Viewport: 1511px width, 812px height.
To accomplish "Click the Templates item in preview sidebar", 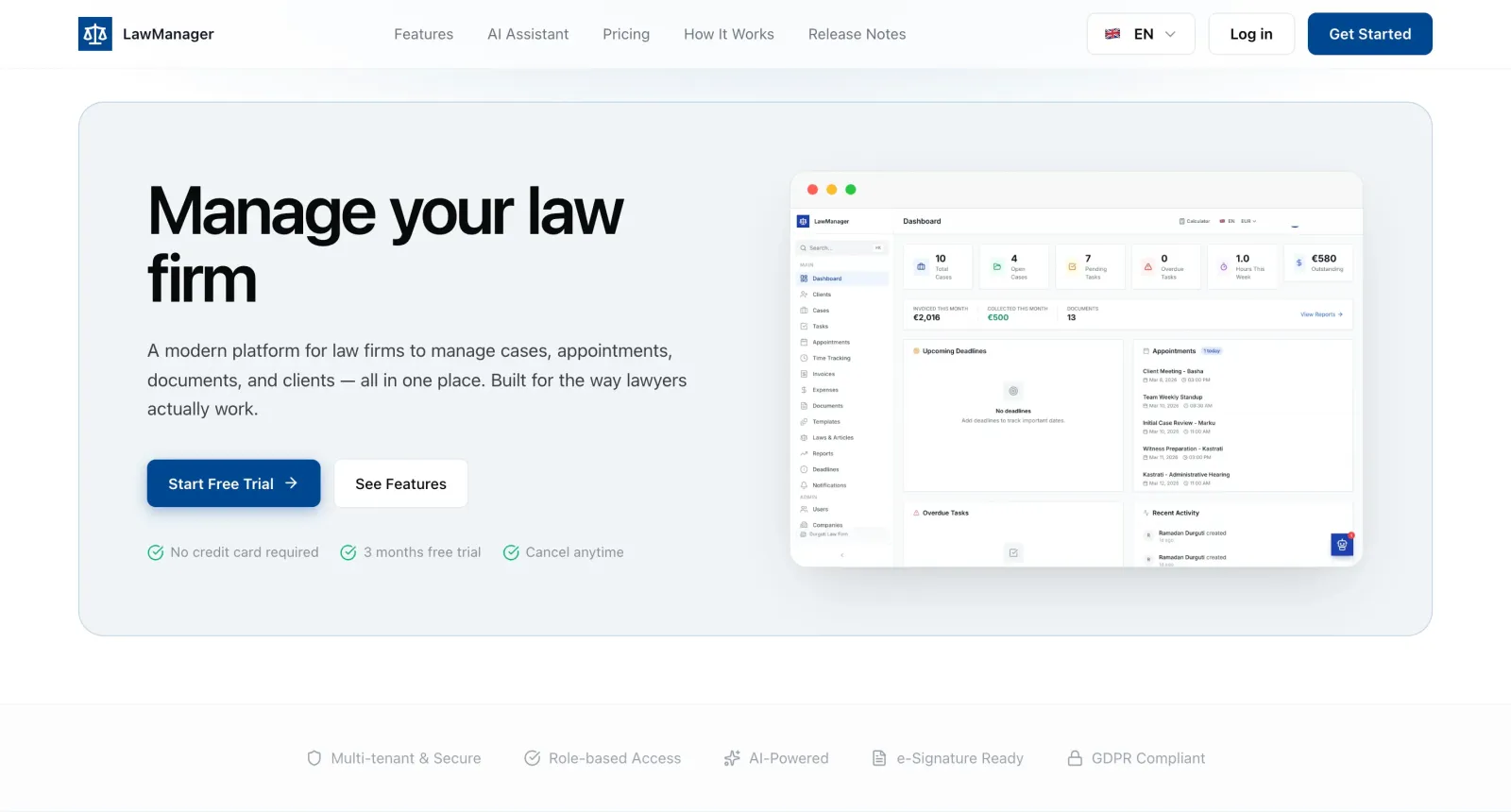I will tap(842, 422).
